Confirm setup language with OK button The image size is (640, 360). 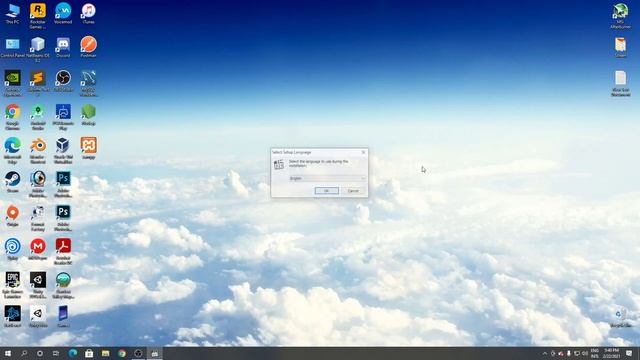point(327,191)
